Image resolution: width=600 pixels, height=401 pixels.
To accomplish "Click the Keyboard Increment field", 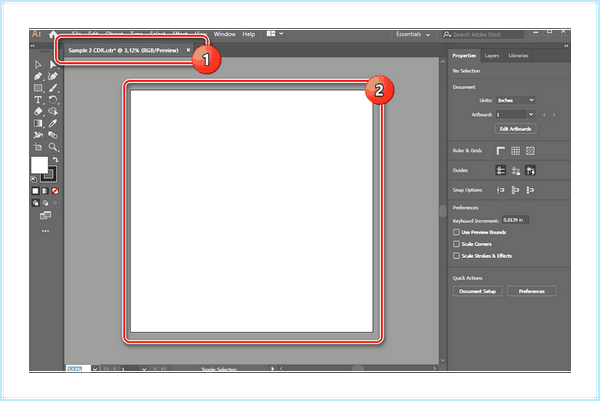I will pyautogui.click(x=515, y=220).
